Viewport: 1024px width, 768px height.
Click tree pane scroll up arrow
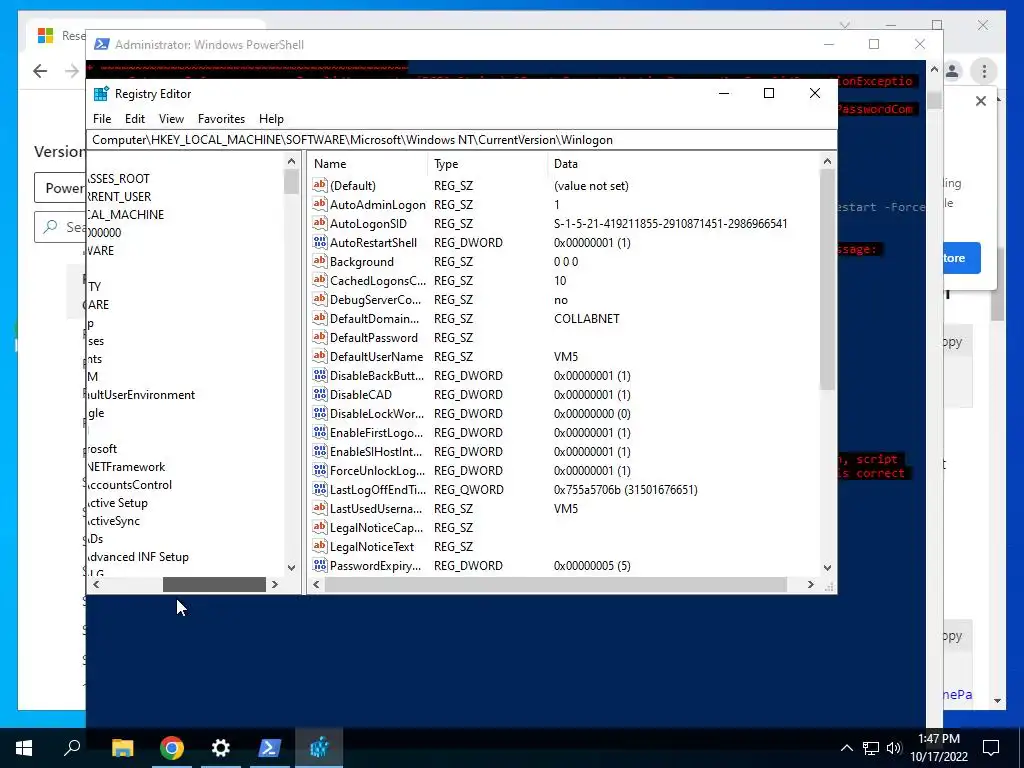pyautogui.click(x=291, y=161)
